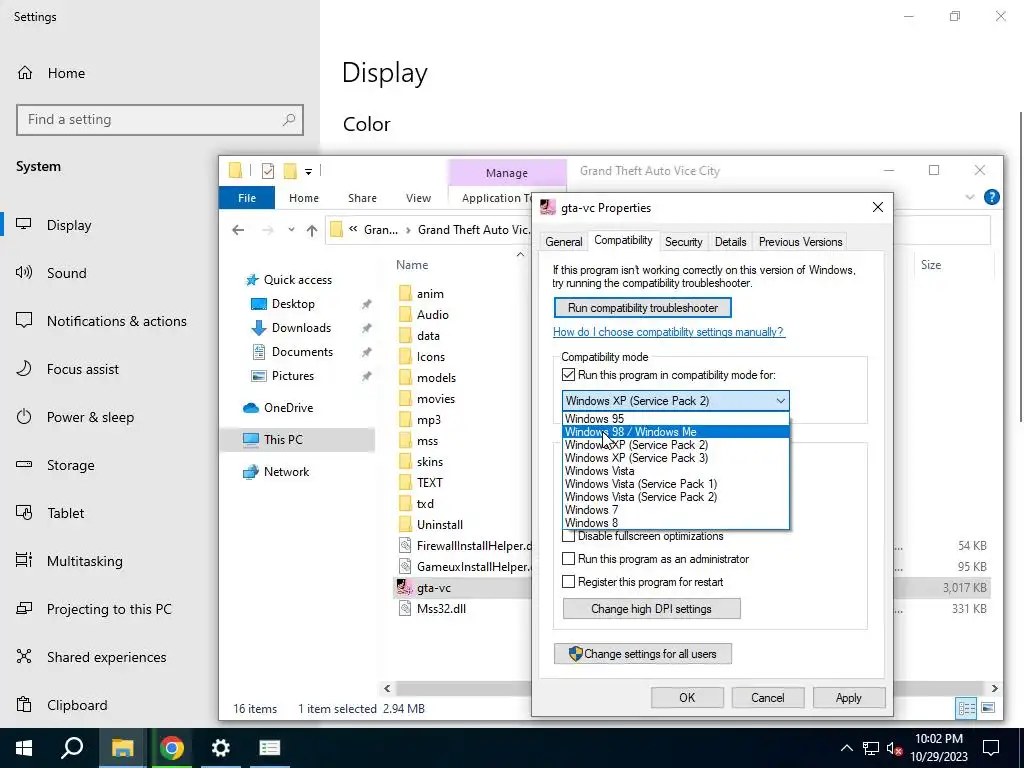This screenshot has height=768, width=1024.
Task: Open the Action Center notification icon
Action: click(x=991, y=748)
